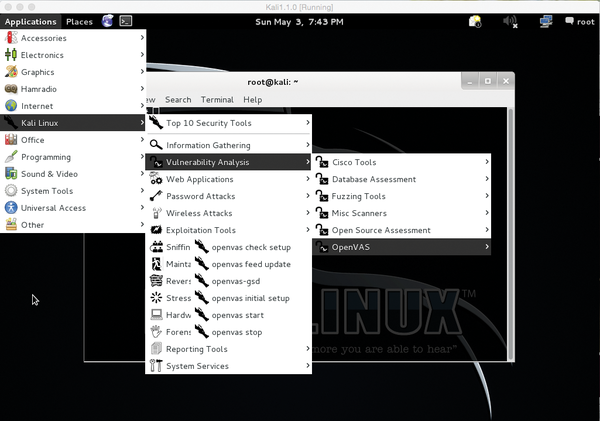The height and width of the screenshot is (421, 600).
Task: Expand the Top 10 Security Tools arrow
Action: [x=308, y=122]
